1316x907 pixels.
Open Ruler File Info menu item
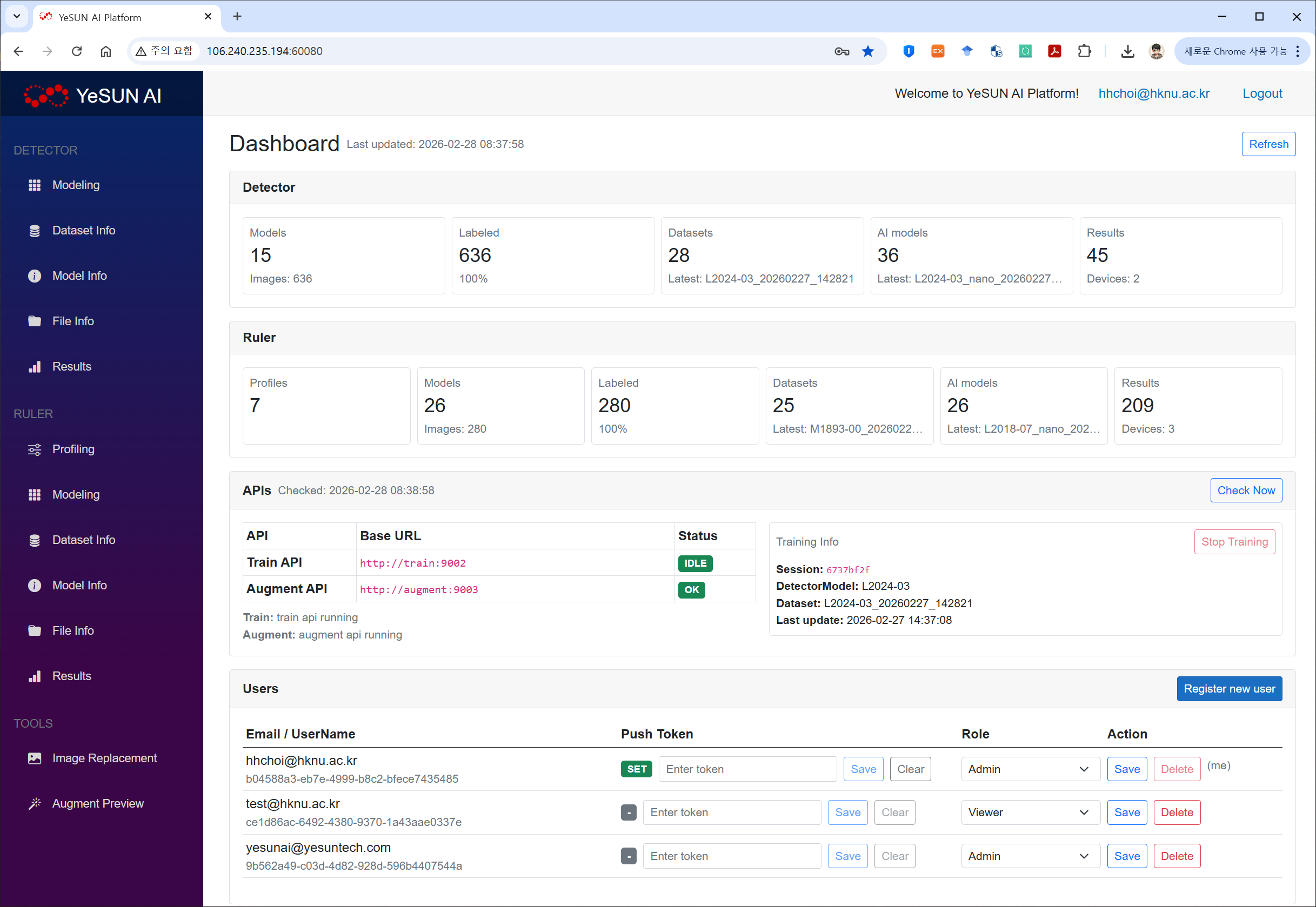tap(73, 631)
